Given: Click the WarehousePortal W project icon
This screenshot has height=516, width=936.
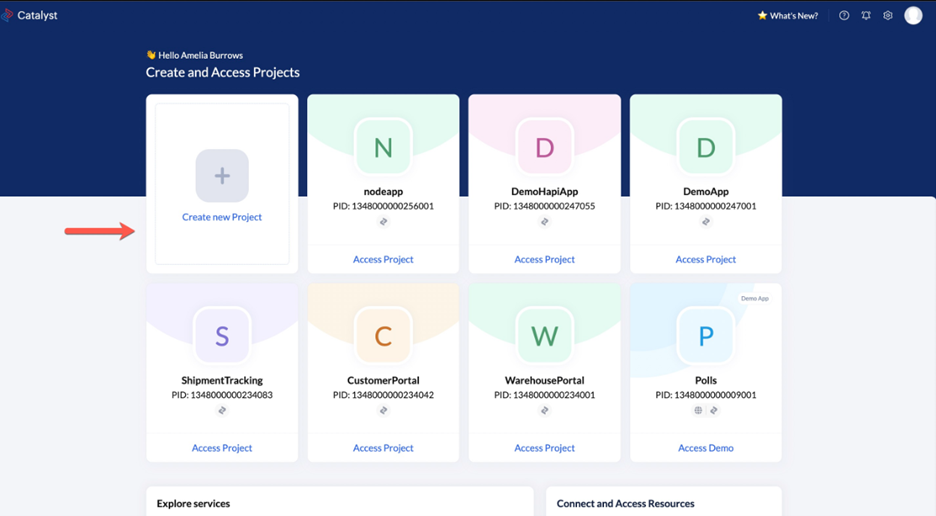Looking at the screenshot, I should (544, 337).
